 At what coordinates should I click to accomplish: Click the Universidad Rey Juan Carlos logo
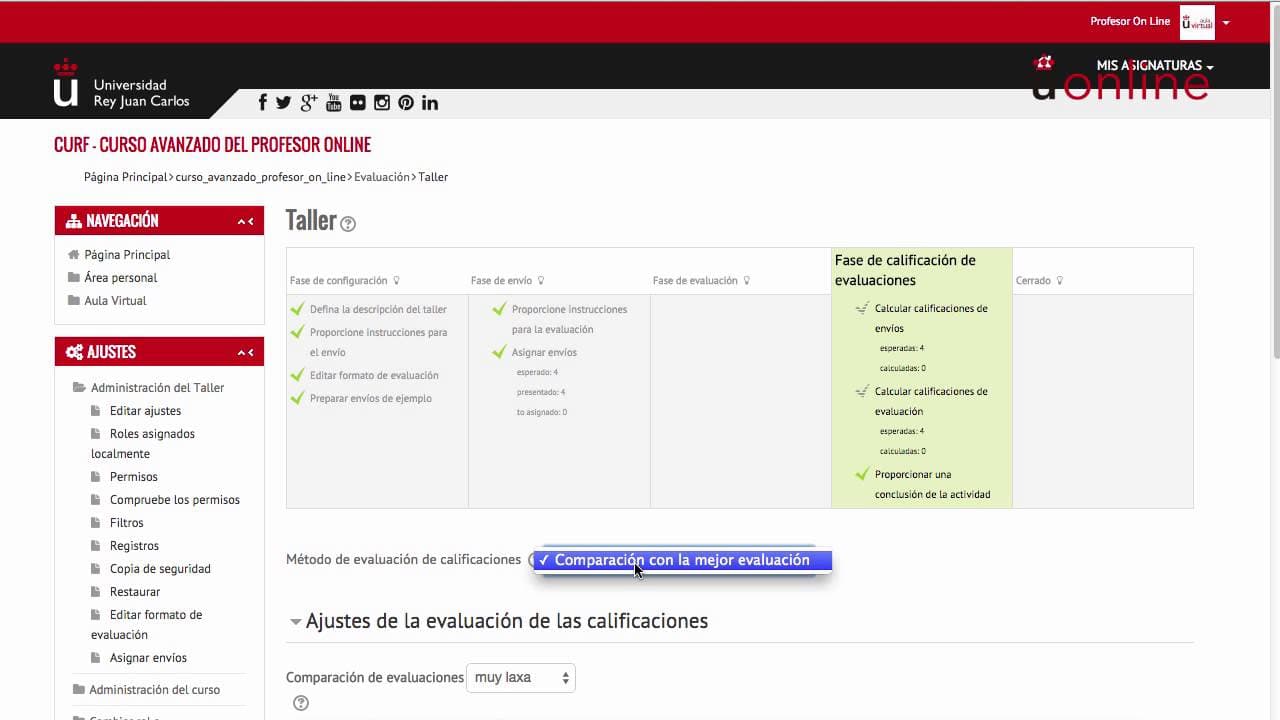click(121, 84)
